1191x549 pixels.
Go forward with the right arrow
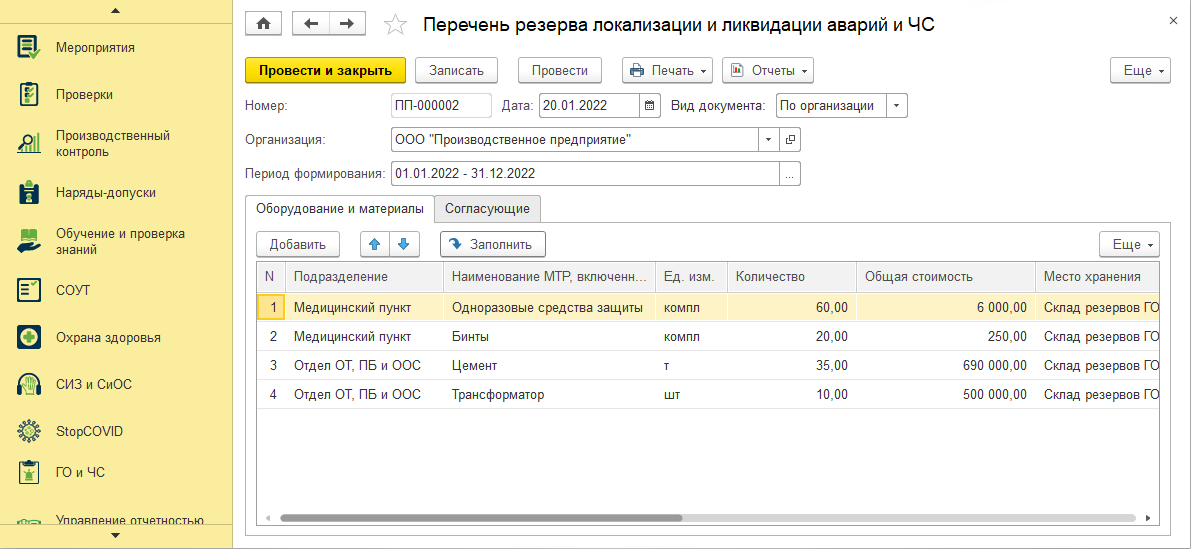pos(347,24)
